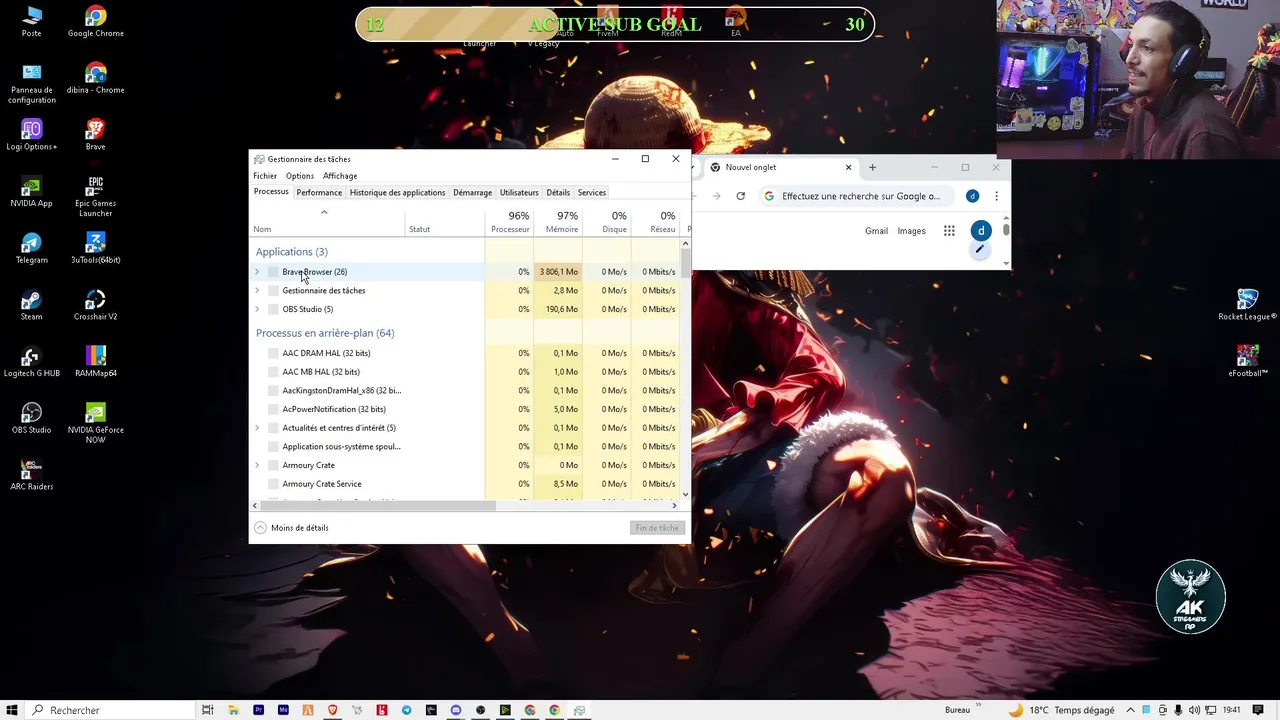
Task: Click the Discord taskbar icon
Action: 456,710
